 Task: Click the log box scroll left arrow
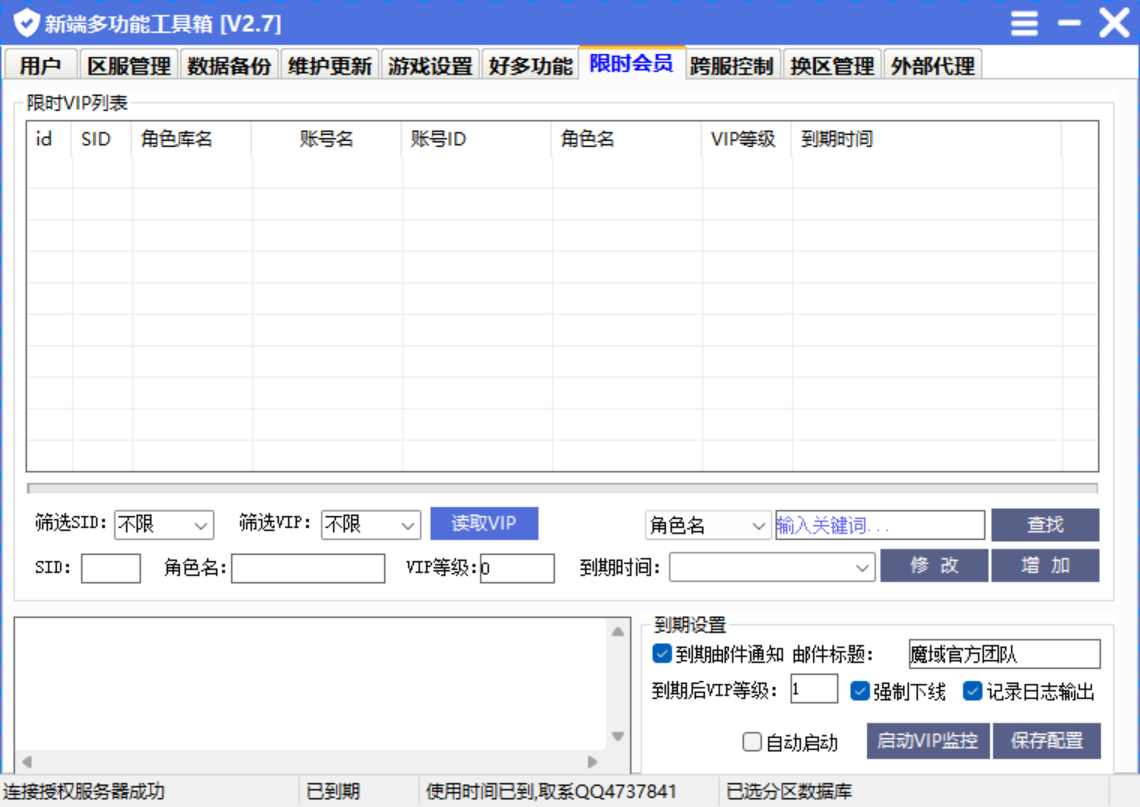(x=27, y=762)
